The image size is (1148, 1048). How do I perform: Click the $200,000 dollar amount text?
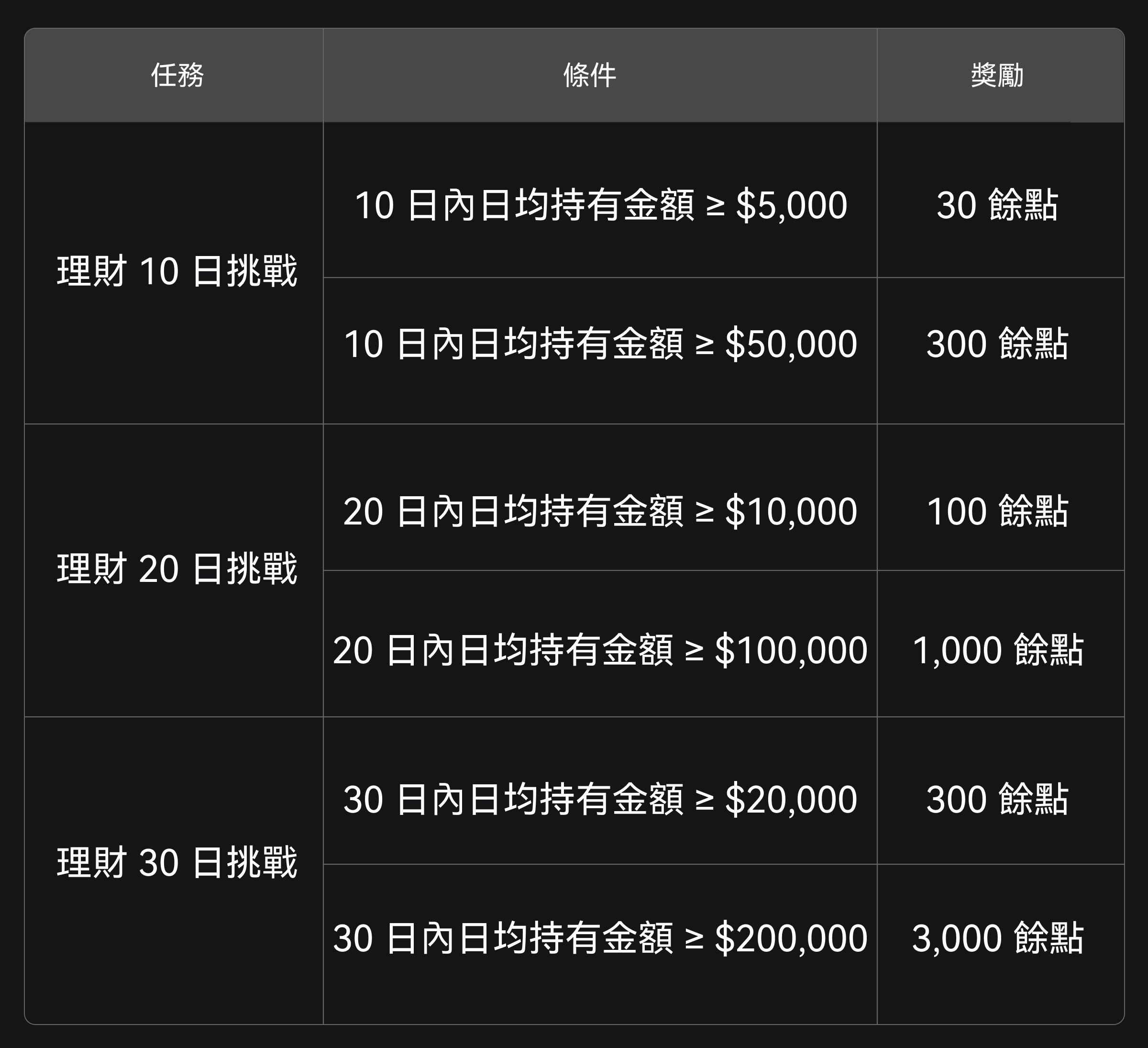pos(791,938)
